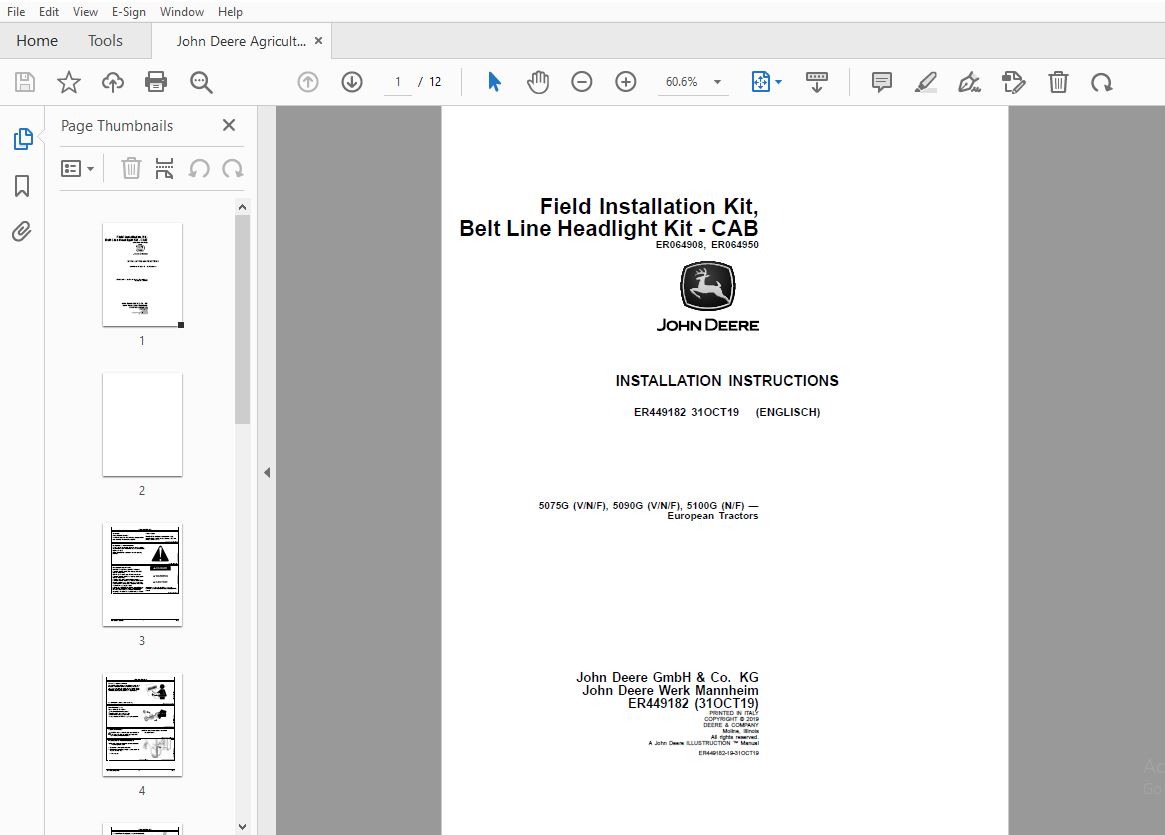Open the File menu

(16, 11)
